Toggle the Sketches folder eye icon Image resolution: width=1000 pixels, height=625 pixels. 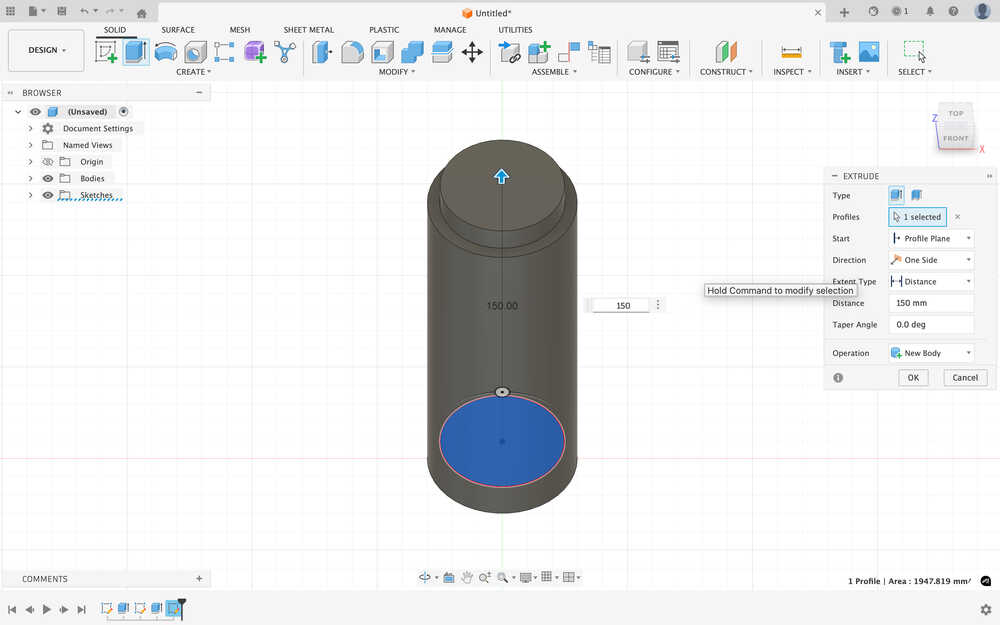tap(48, 195)
